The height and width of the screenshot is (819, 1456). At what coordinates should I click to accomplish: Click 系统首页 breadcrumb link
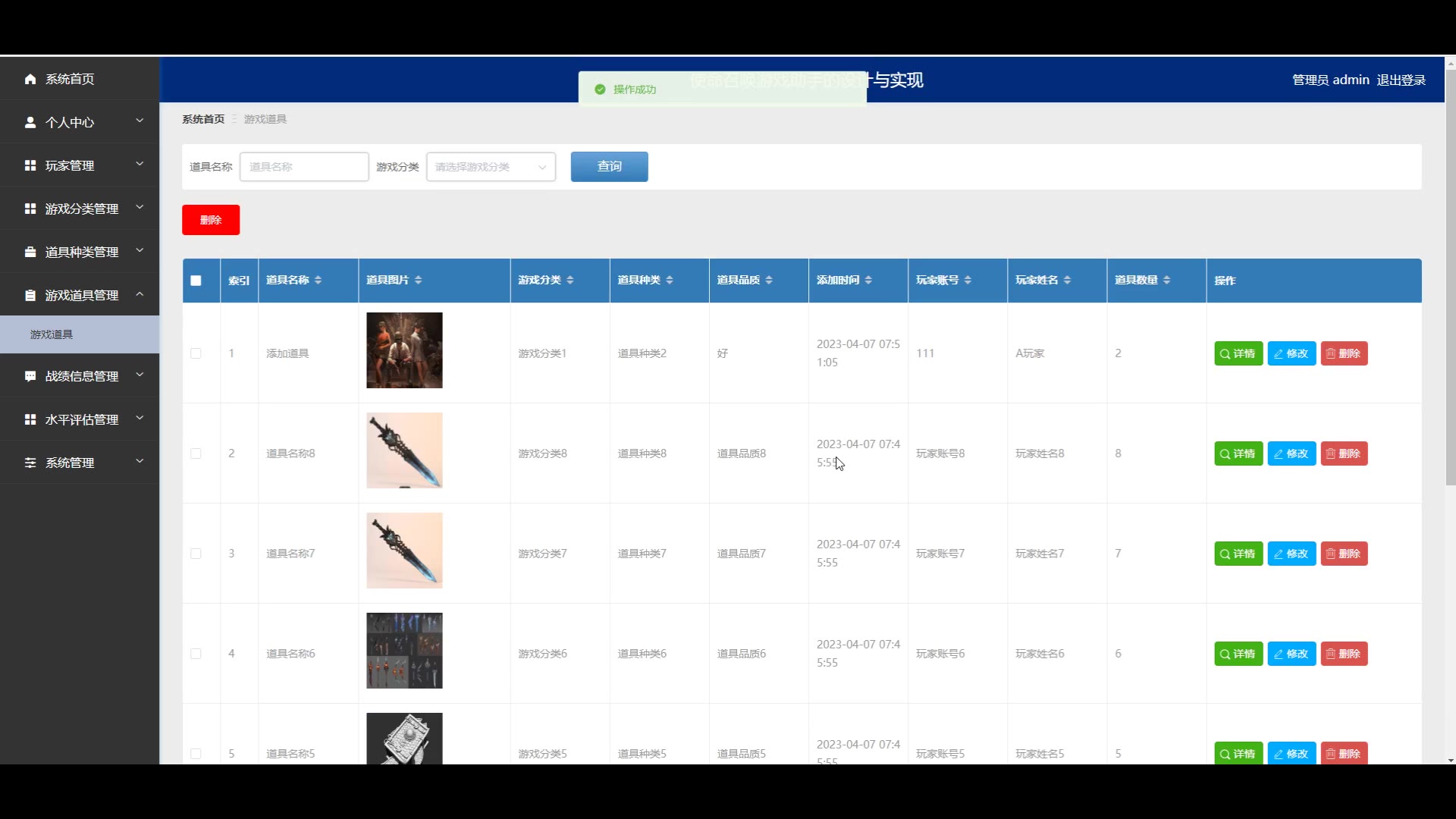click(203, 119)
